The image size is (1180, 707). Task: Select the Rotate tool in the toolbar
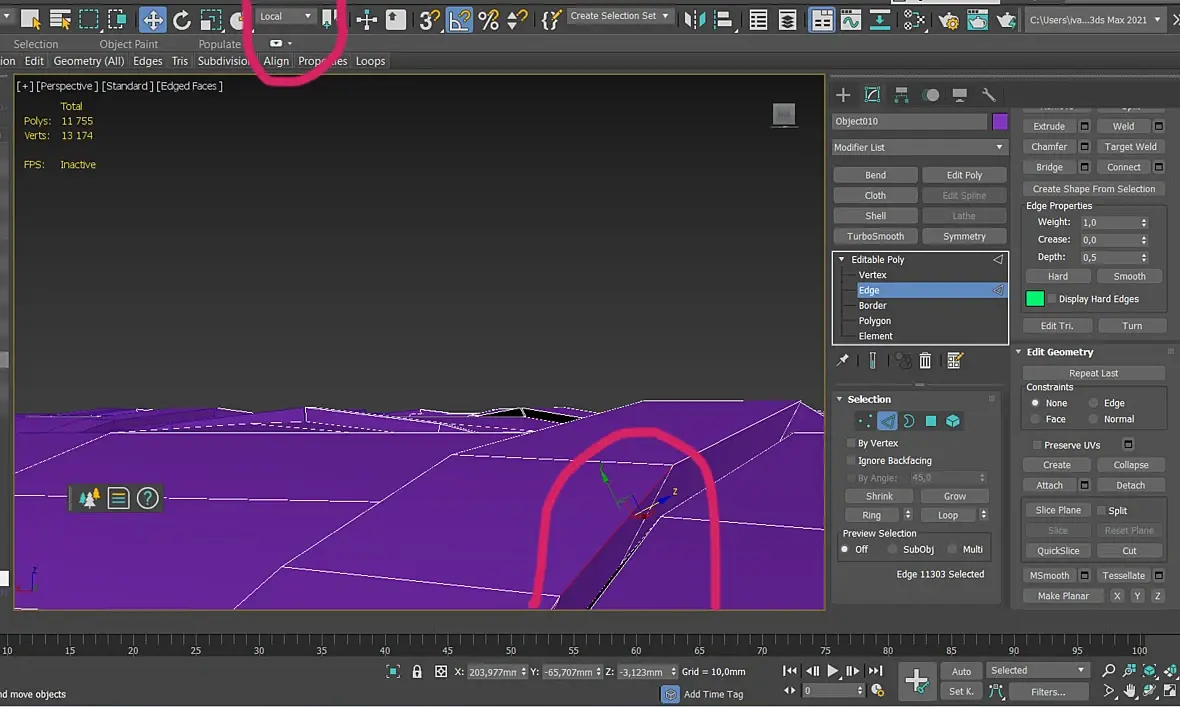point(181,19)
